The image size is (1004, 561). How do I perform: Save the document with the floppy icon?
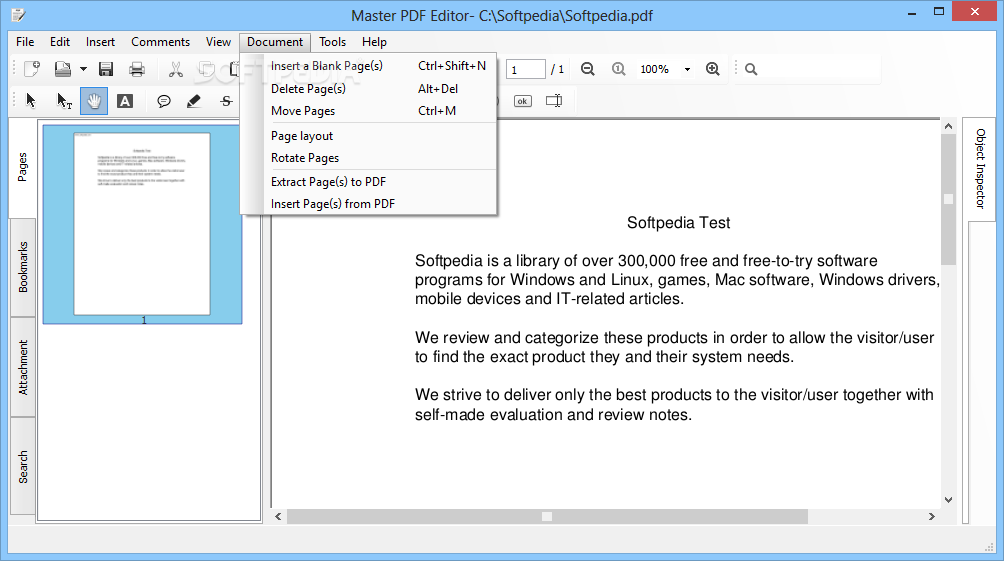click(106, 69)
